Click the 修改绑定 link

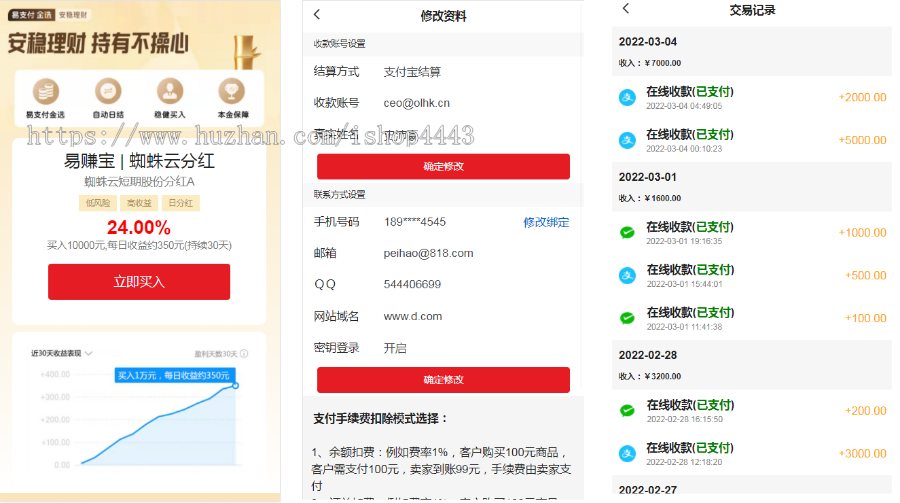coord(546,222)
